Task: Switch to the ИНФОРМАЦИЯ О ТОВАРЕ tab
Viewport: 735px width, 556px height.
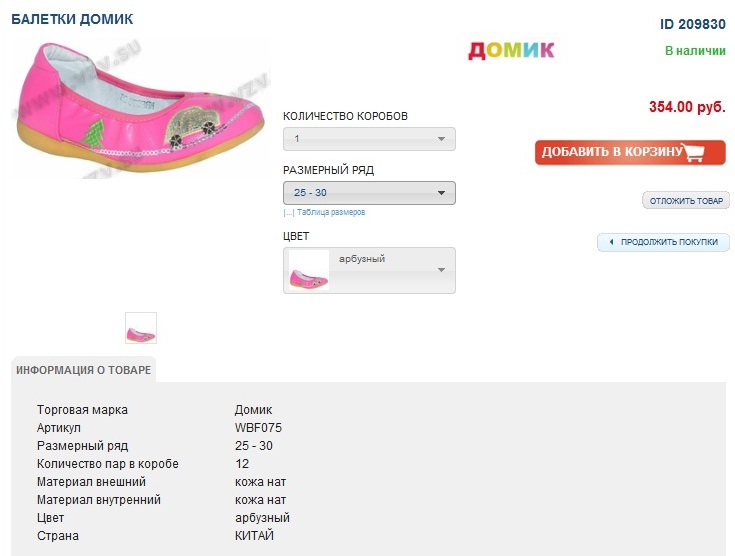Action: tap(84, 370)
